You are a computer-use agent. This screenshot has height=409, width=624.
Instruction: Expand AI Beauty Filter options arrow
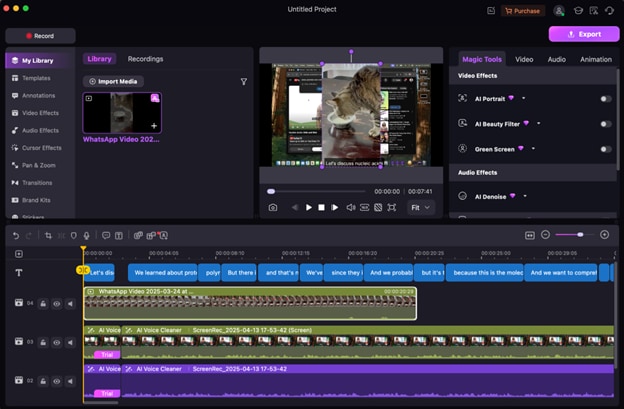pyautogui.click(x=538, y=123)
